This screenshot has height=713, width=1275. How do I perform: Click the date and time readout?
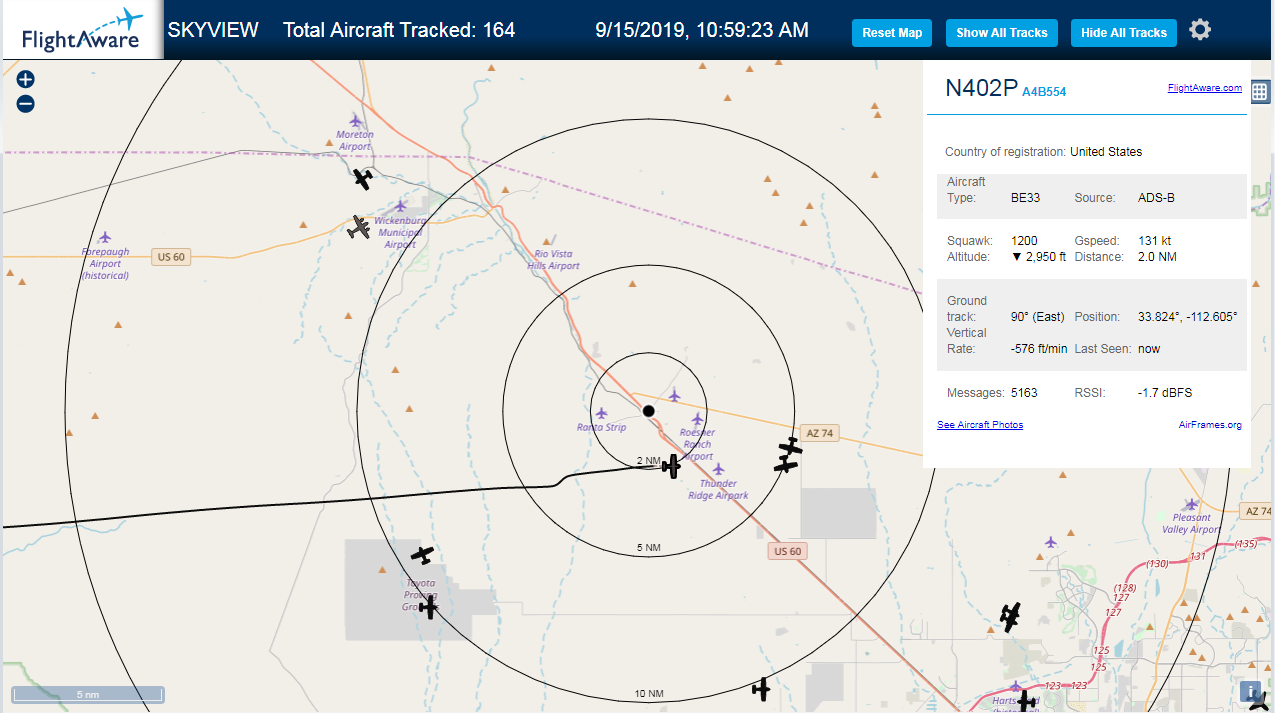pos(702,30)
